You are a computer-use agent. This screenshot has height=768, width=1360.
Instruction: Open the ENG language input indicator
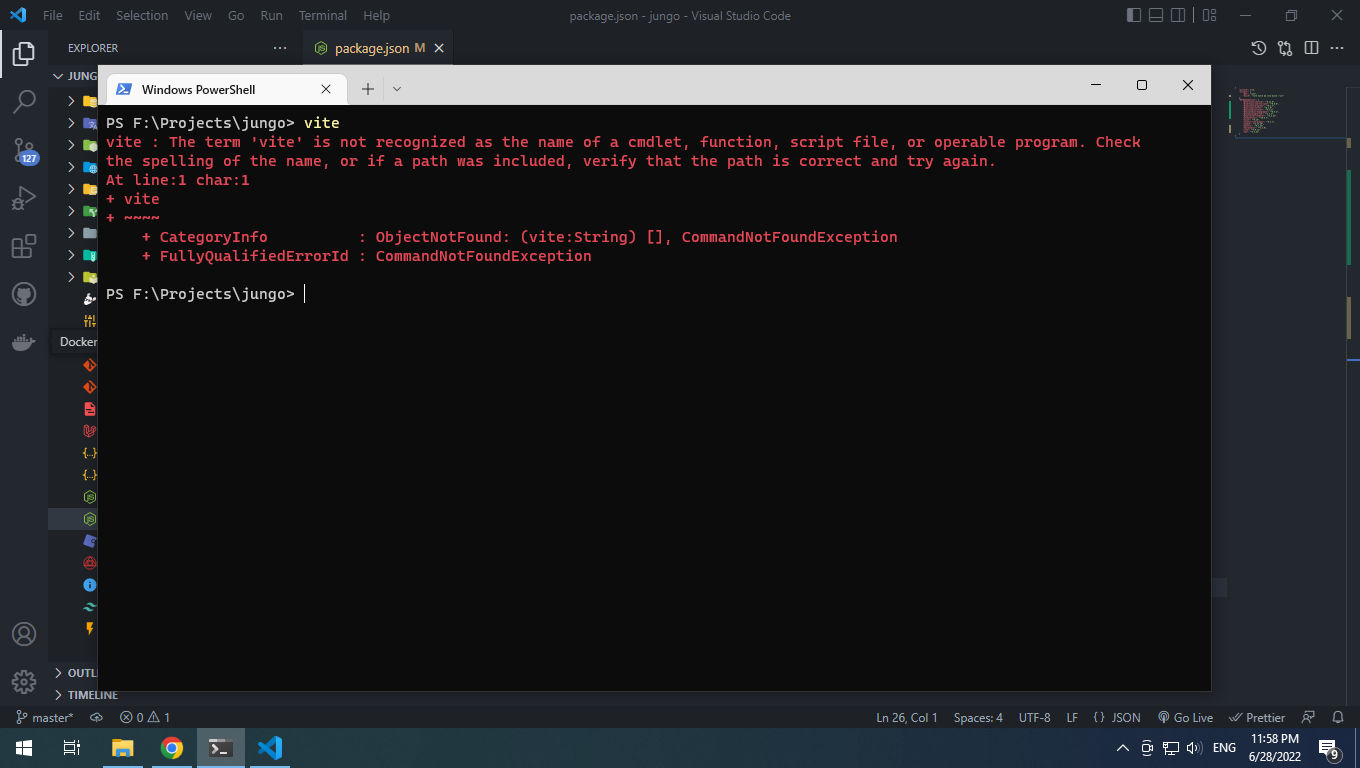click(x=1224, y=748)
